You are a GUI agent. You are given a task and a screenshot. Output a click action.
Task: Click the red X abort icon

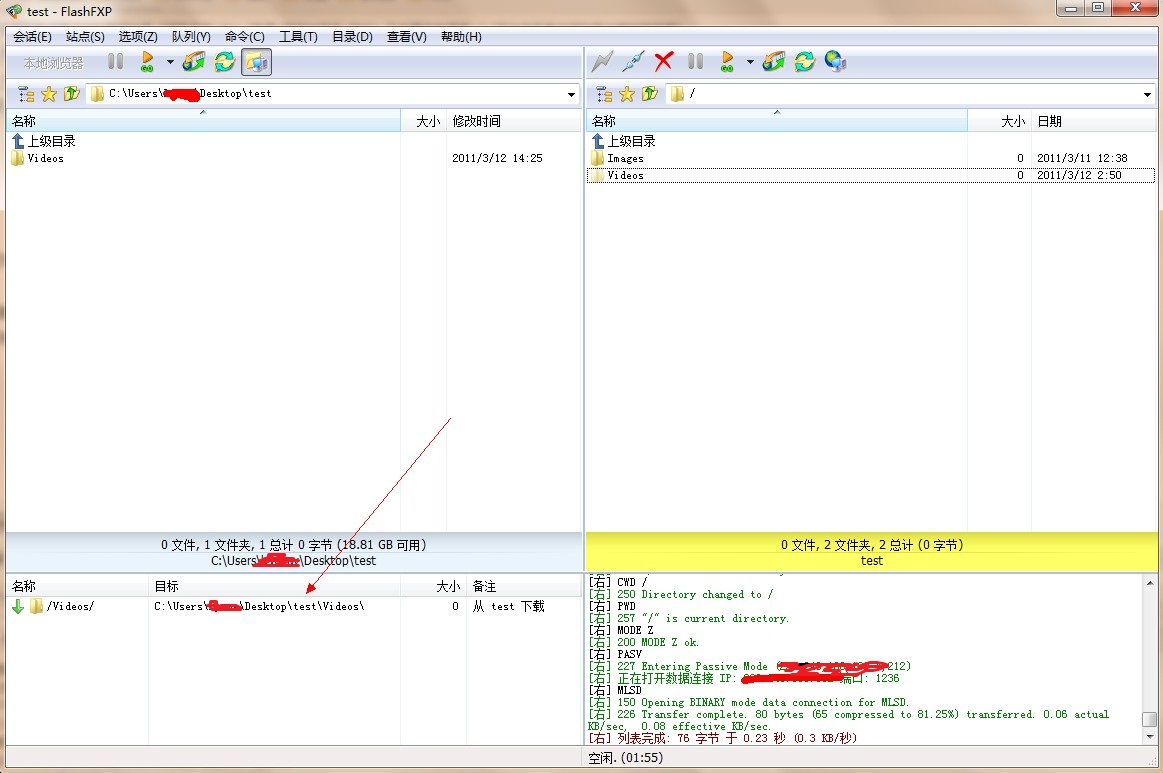point(663,62)
